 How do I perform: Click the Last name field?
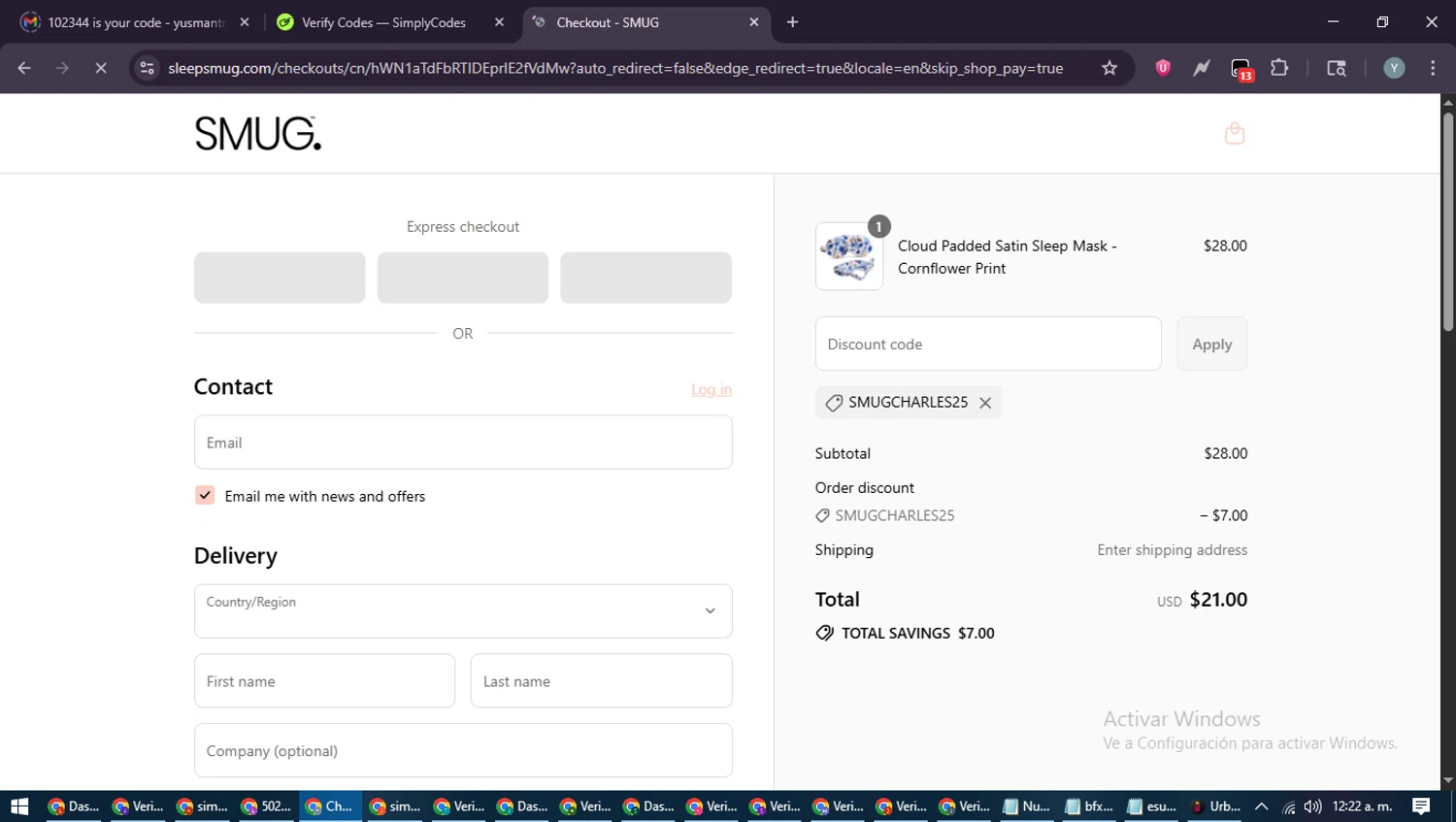click(x=602, y=681)
